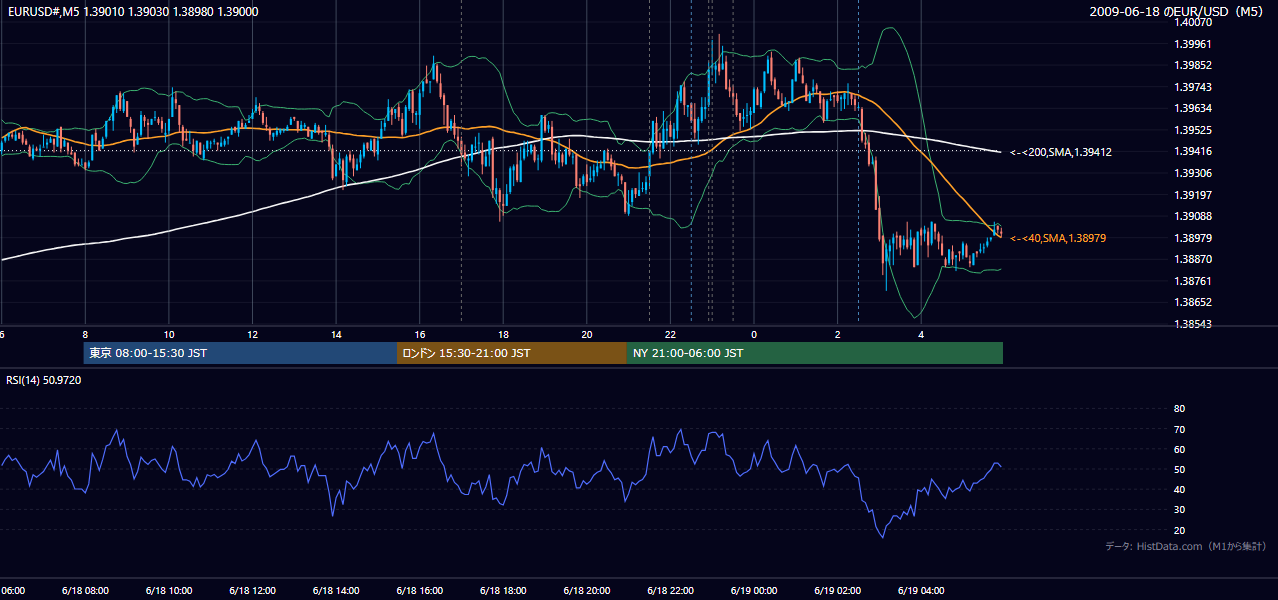Click RSI scale level 40
The image size is (1278, 600).
click(1179, 489)
